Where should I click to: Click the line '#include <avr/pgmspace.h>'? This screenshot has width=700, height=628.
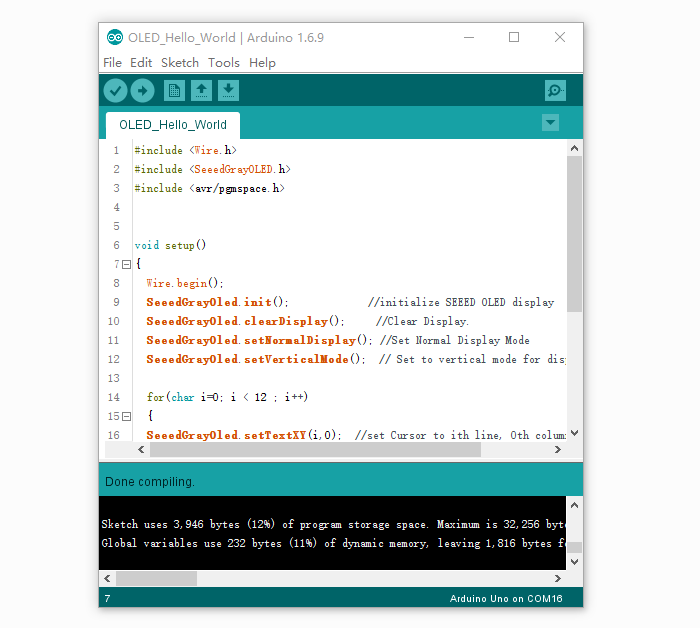tap(209, 188)
